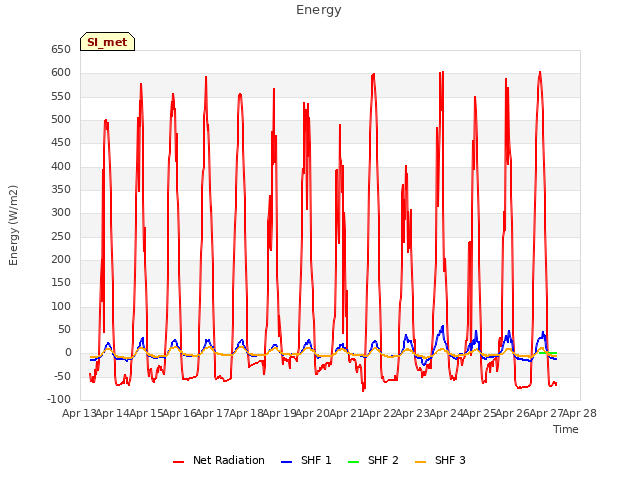Click the 500 y-axis tick label
This screenshot has height=480, width=640.
point(61,120)
